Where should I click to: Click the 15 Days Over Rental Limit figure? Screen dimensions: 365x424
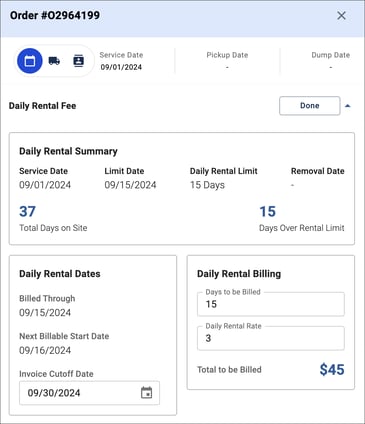coord(268,211)
